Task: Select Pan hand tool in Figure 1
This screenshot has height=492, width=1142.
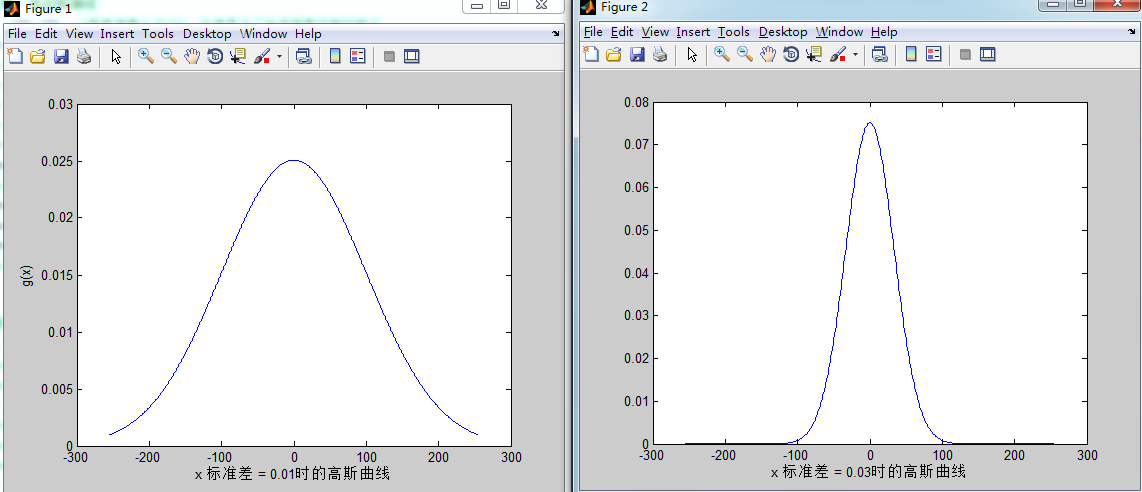Action: point(192,57)
